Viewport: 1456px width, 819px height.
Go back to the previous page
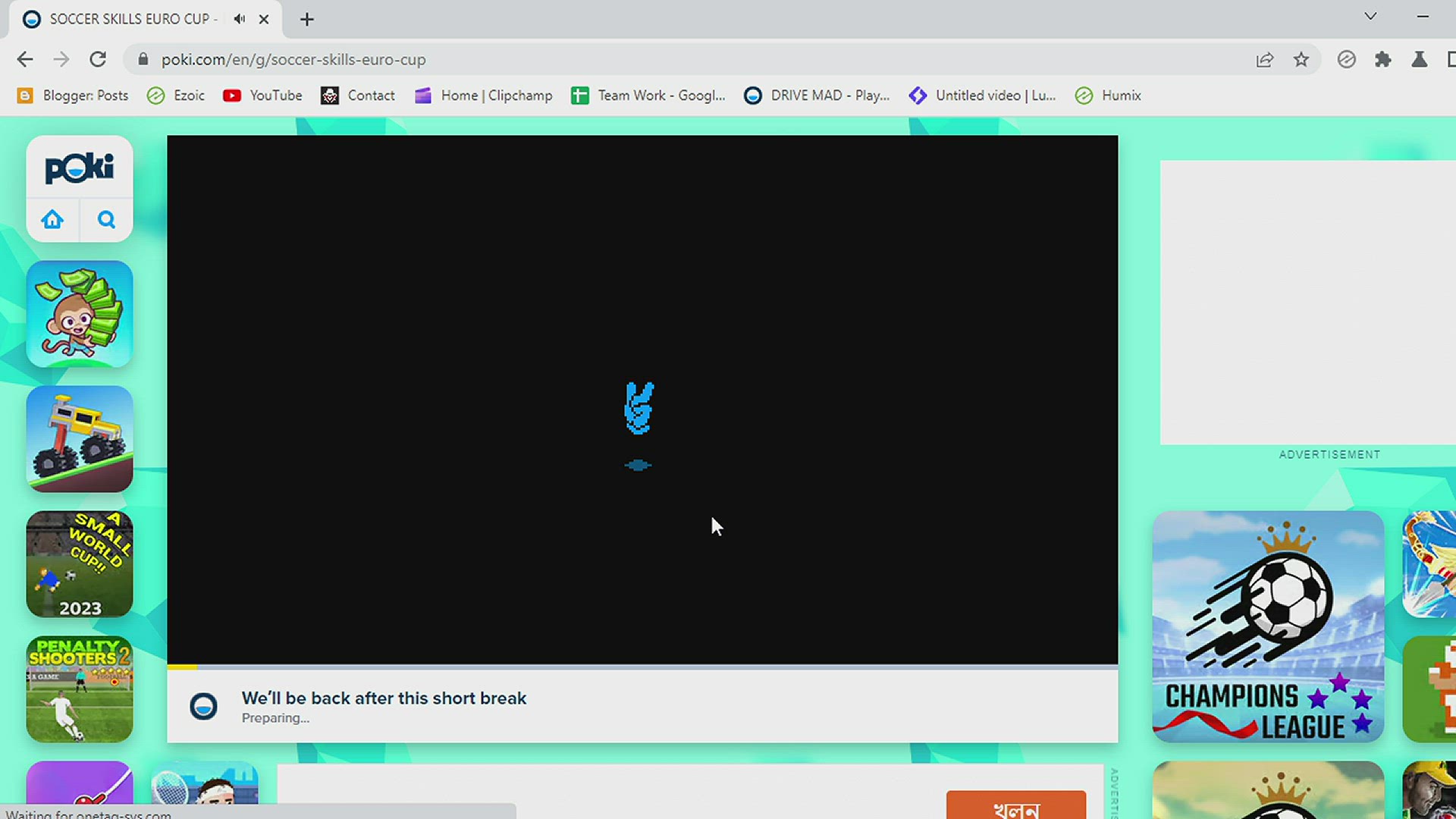[24, 59]
